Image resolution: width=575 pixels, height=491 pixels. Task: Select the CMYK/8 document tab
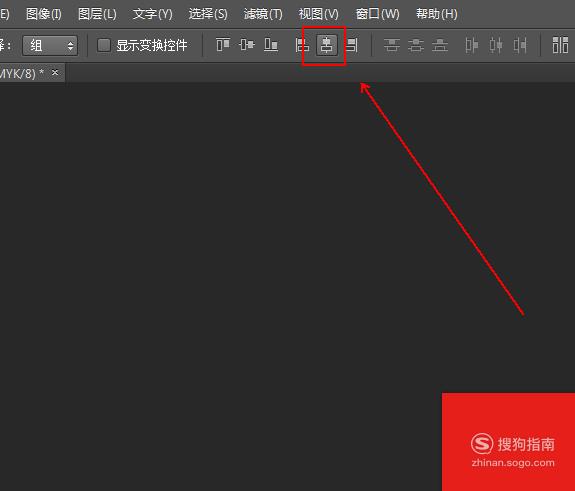point(22,73)
